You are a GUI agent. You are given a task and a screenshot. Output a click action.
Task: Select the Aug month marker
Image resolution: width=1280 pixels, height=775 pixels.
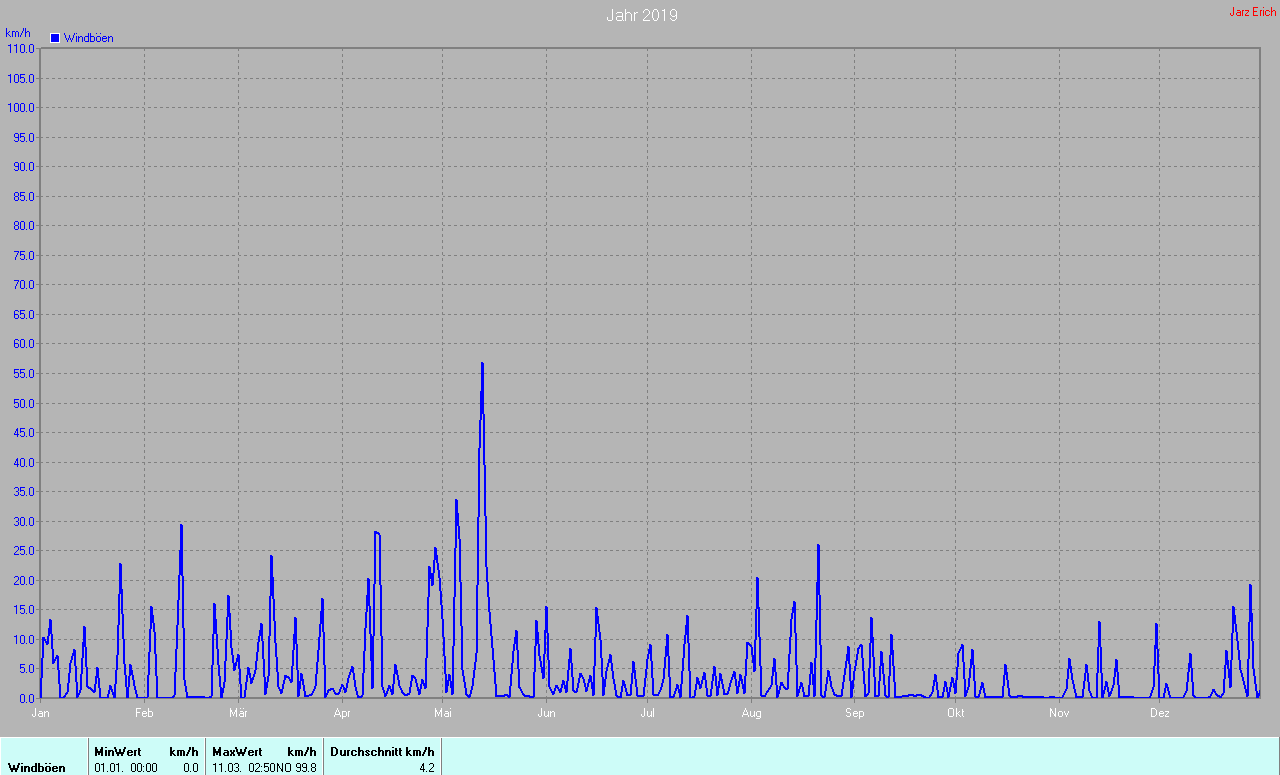pos(752,713)
